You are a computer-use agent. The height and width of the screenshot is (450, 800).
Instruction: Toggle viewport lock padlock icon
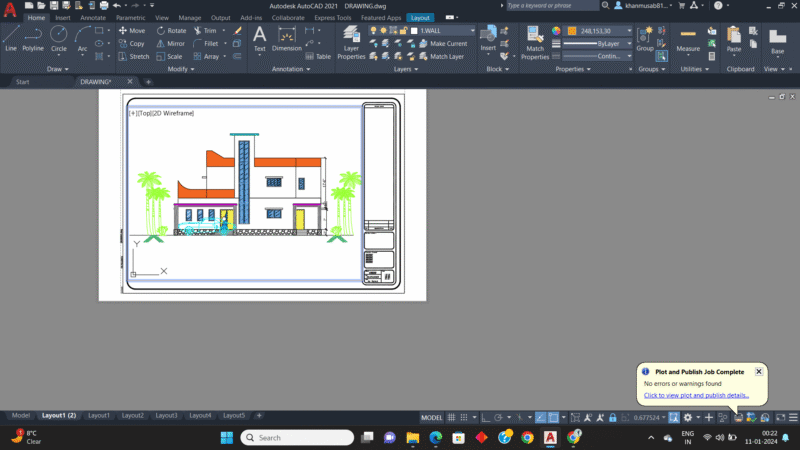(613, 417)
